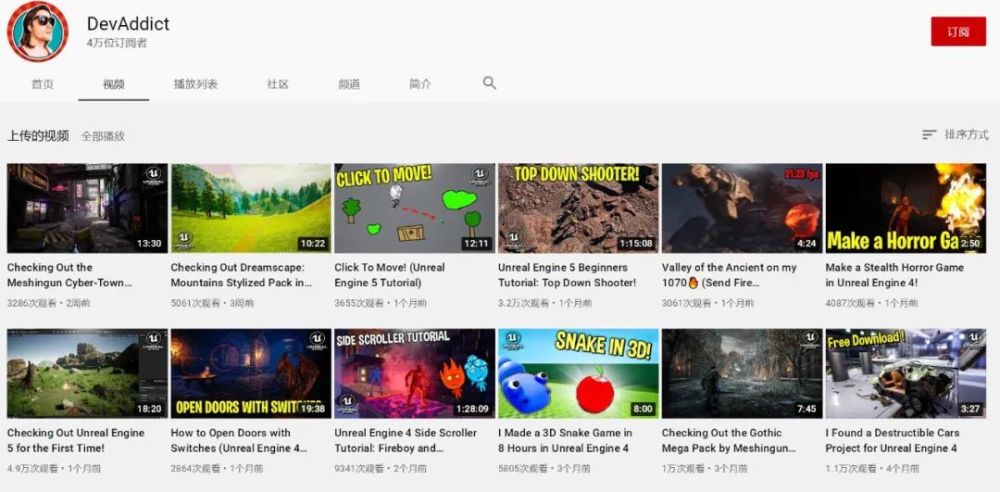Click the 上传的视频 section heading
Viewport: 1000px width, 492px height.
[x=38, y=135]
